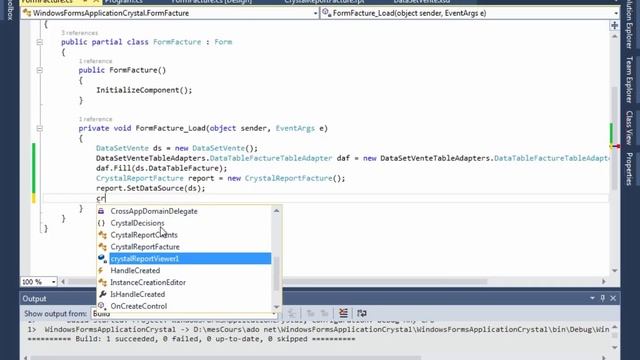Click the editor horizontal scroll right arrow

coord(604,282)
